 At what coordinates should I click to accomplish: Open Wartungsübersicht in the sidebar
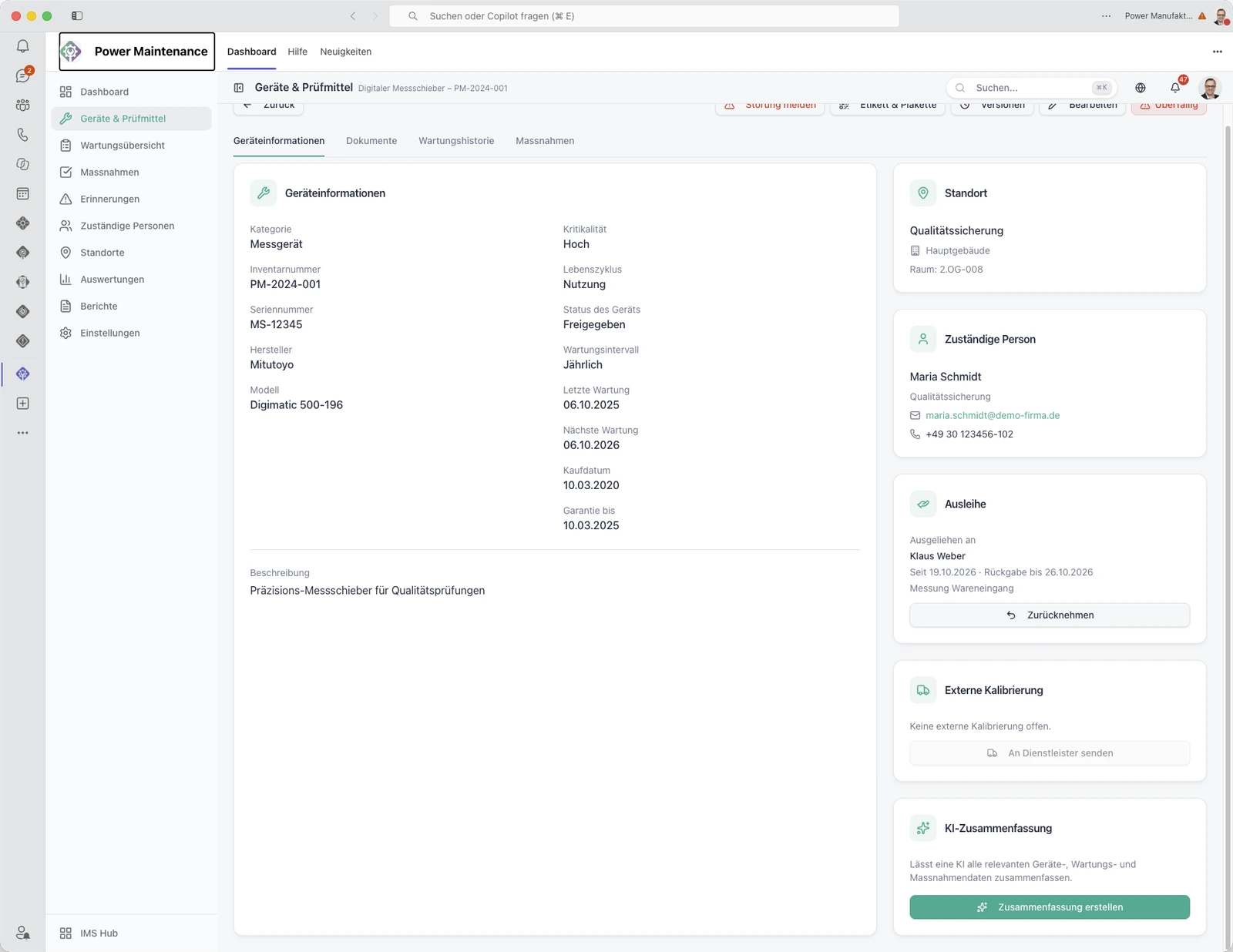131,146
